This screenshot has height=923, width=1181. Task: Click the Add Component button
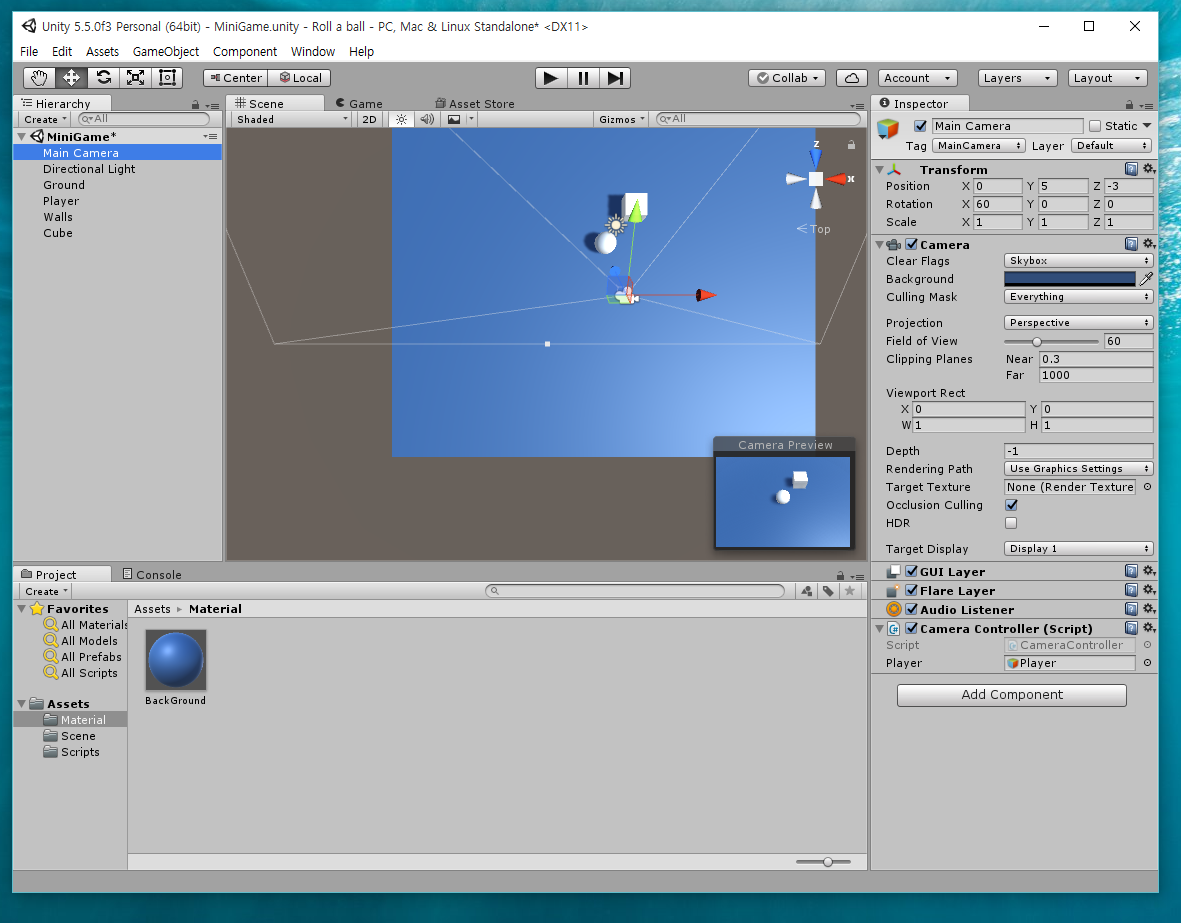pos(1011,695)
